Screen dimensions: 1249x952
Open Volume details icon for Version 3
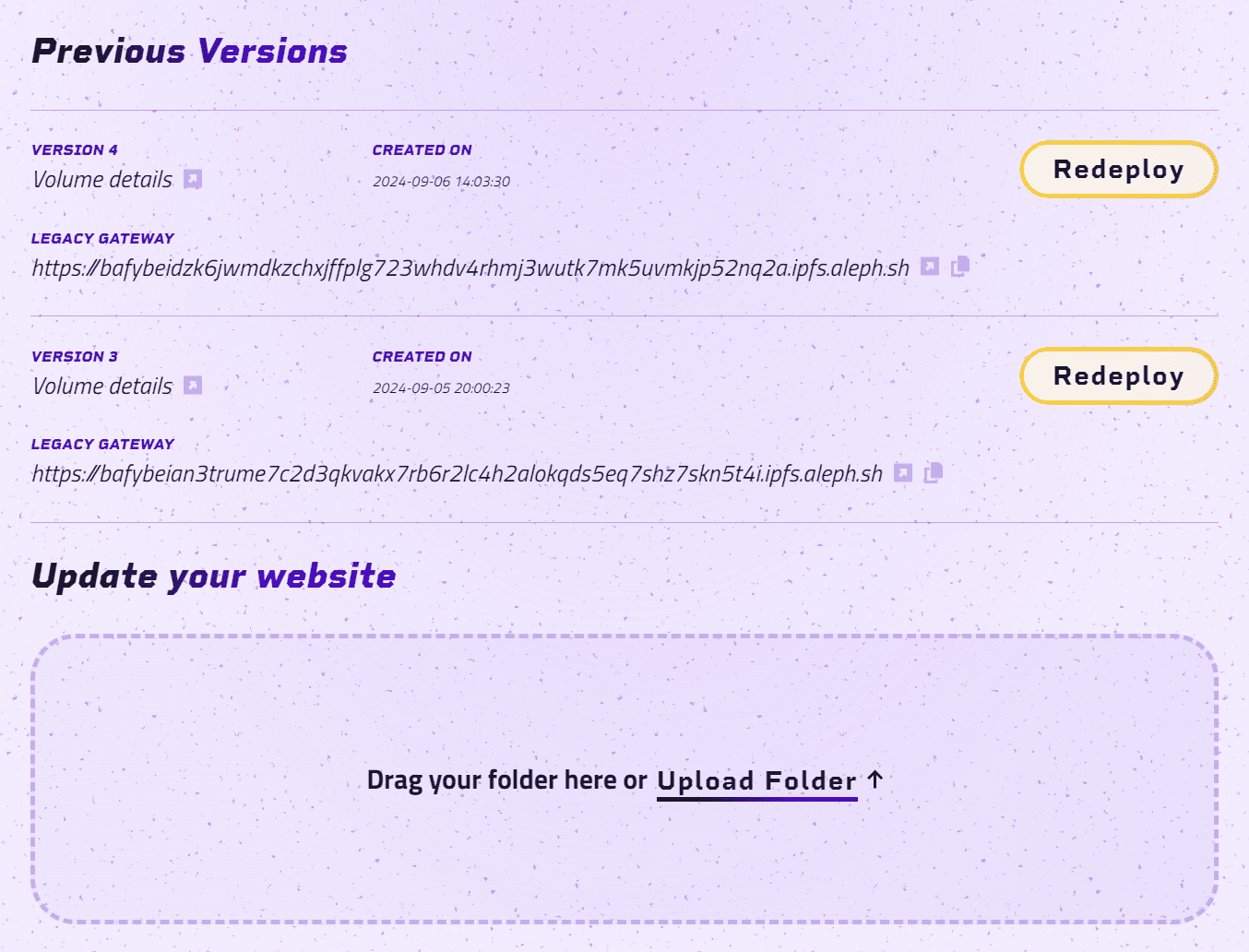[192, 386]
